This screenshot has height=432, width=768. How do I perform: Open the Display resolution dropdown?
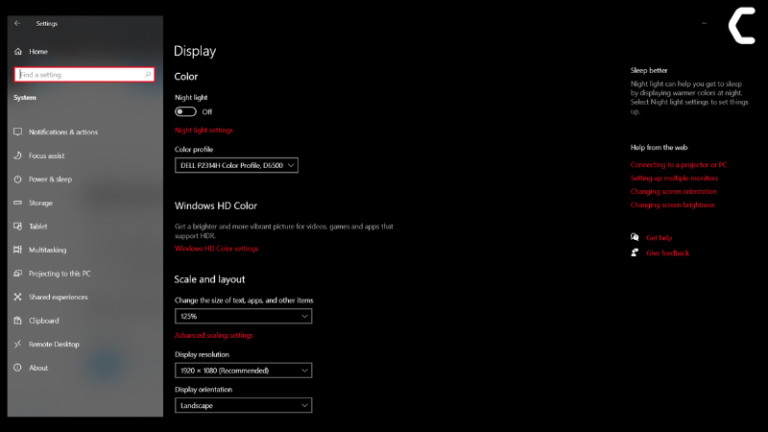click(x=243, y=370)
